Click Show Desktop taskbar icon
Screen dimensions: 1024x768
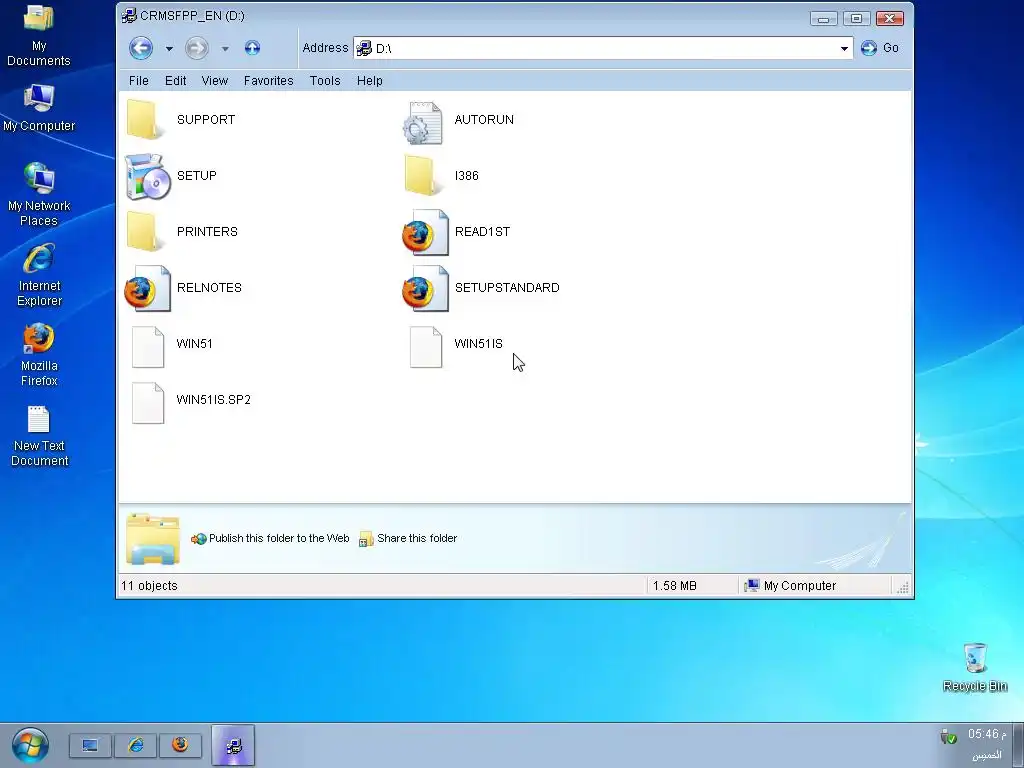coord(90,745)
